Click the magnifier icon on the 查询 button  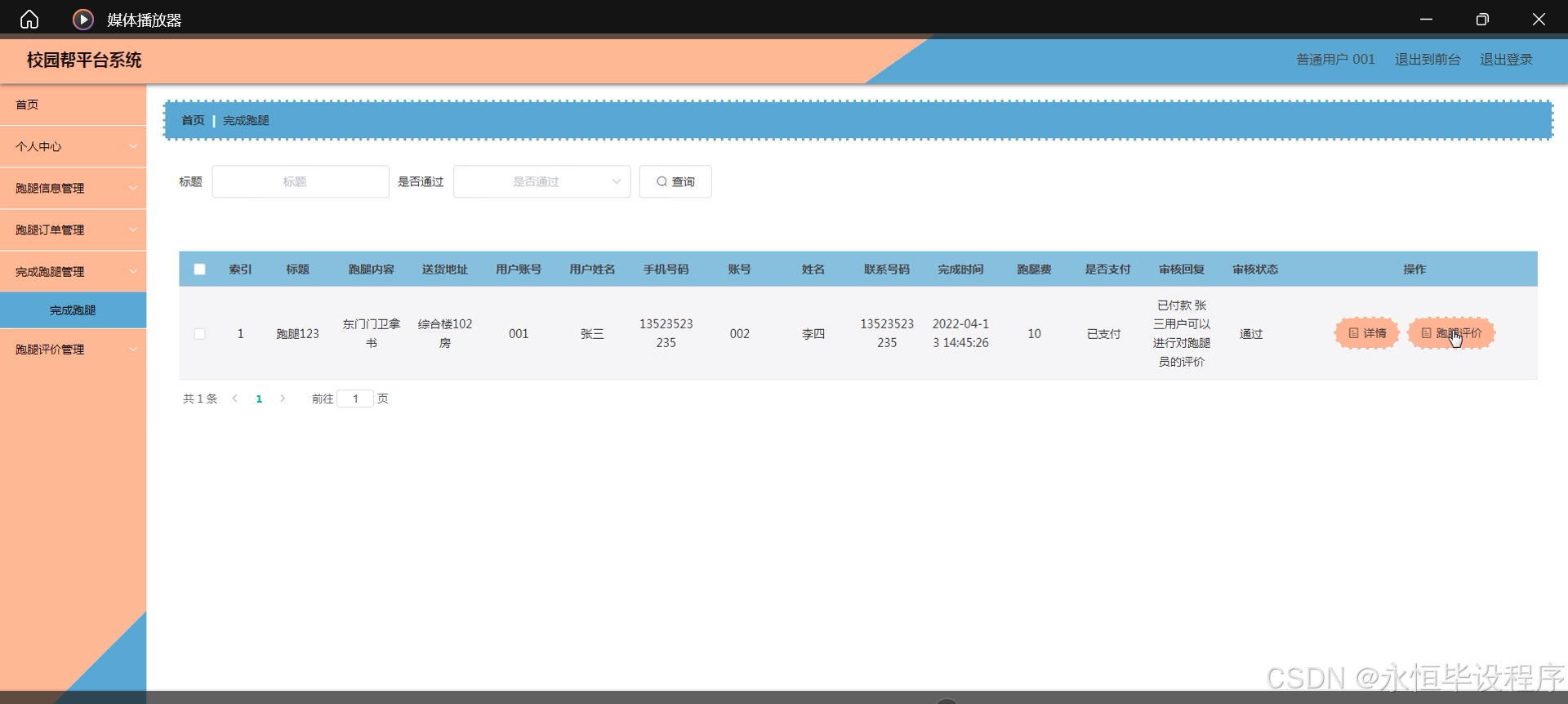661,181
